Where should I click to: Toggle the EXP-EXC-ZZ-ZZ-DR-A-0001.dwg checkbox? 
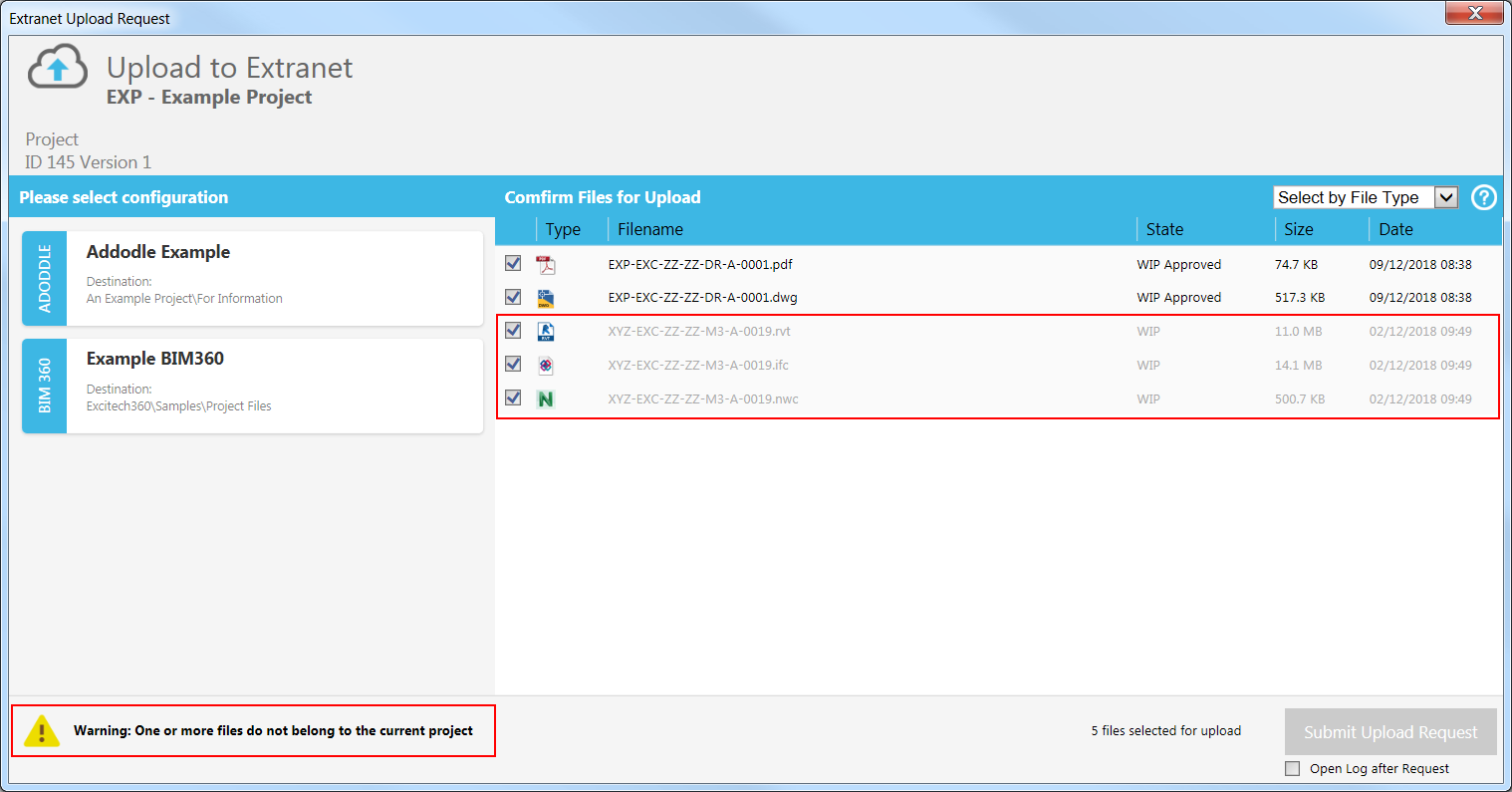(513, 297)
